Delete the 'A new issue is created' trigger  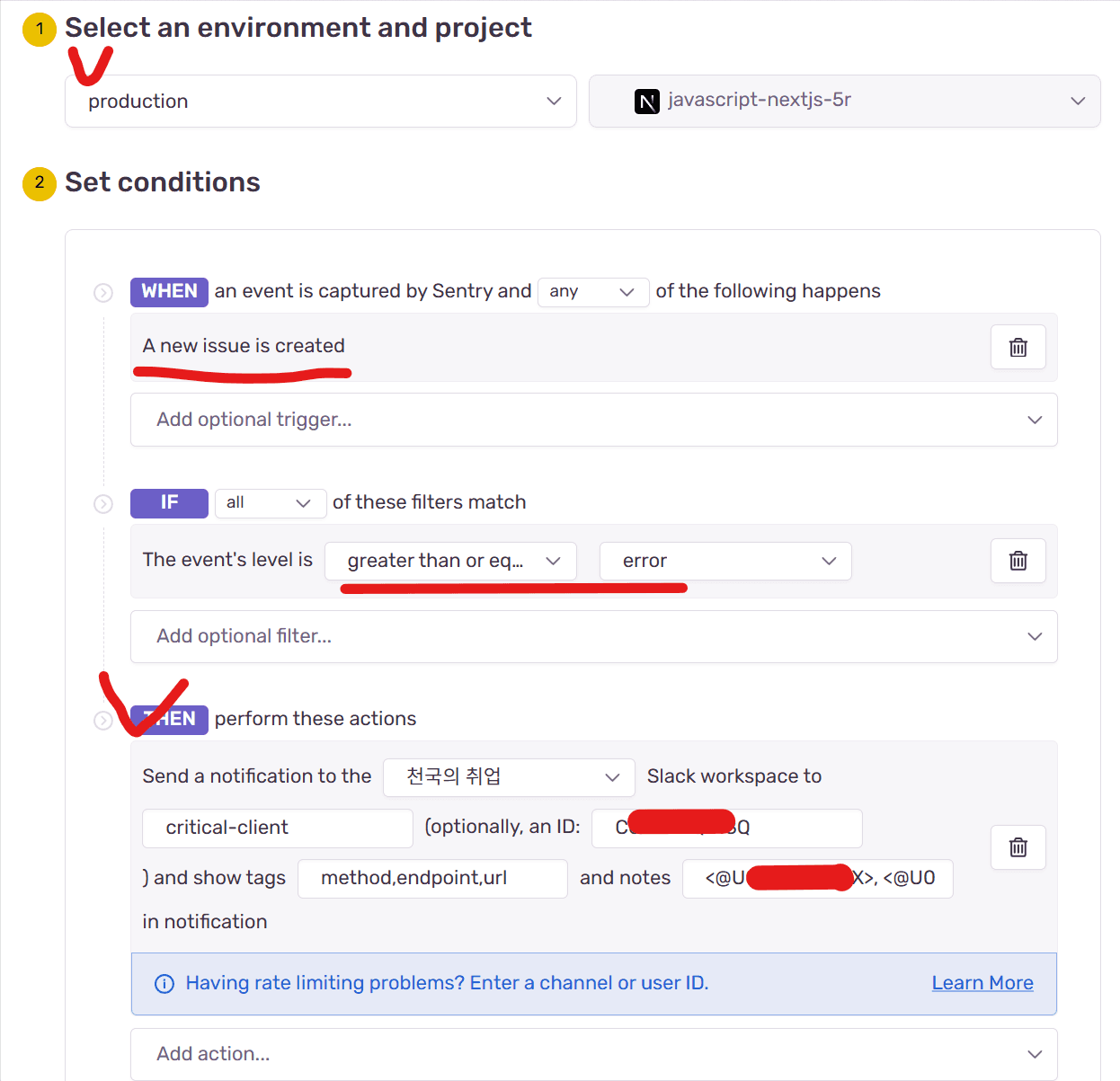(1018, 347)
